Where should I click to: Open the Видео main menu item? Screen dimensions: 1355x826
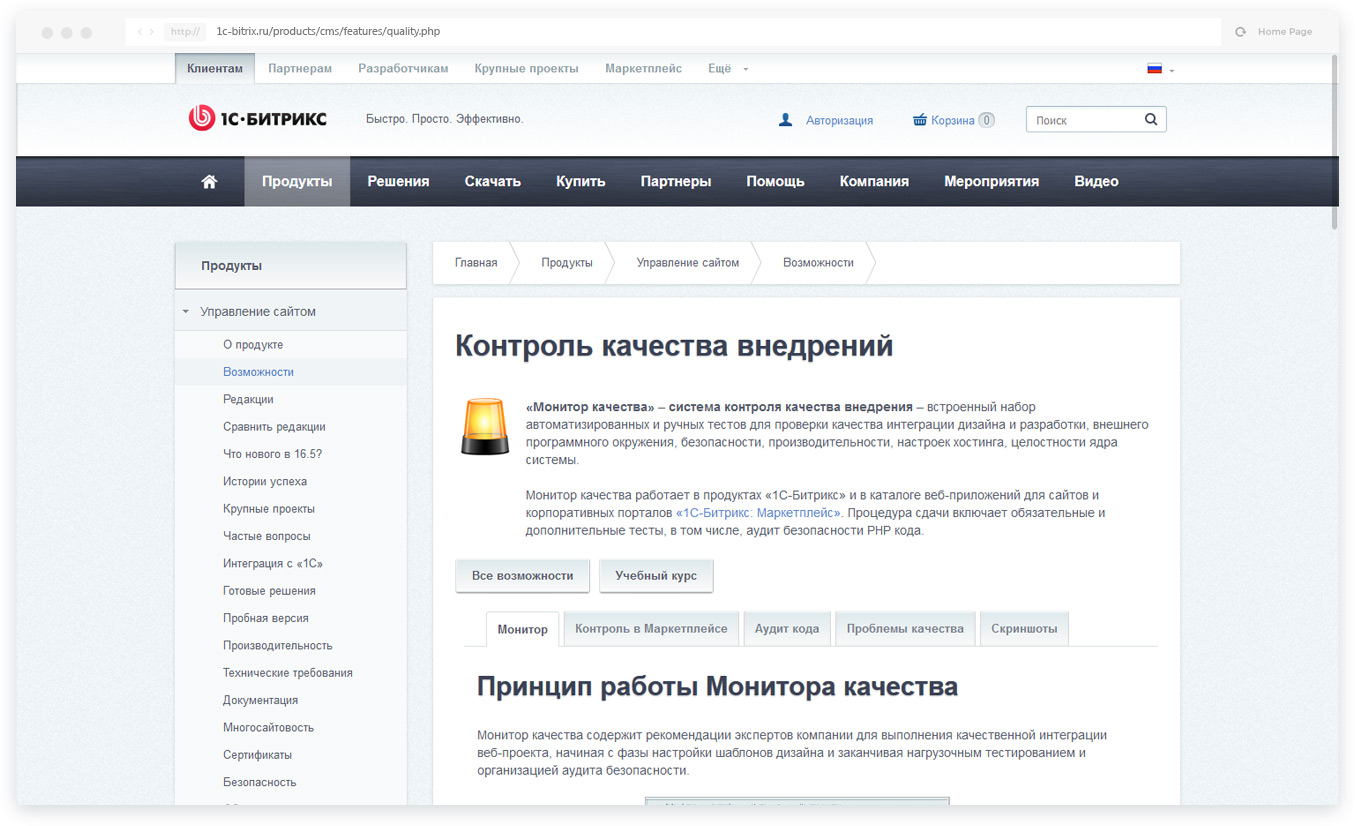(x=1096, y=181)
